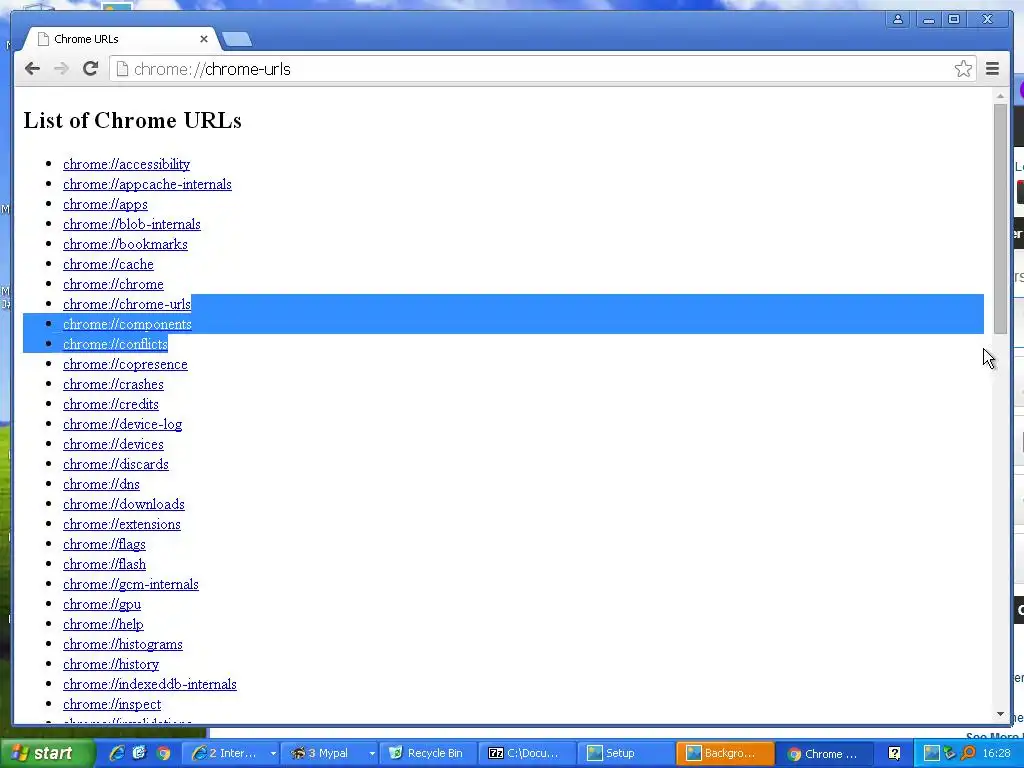Open chrome://components link
The image size is (1024, 768).
pyautogui.click(x=127, y=325)
